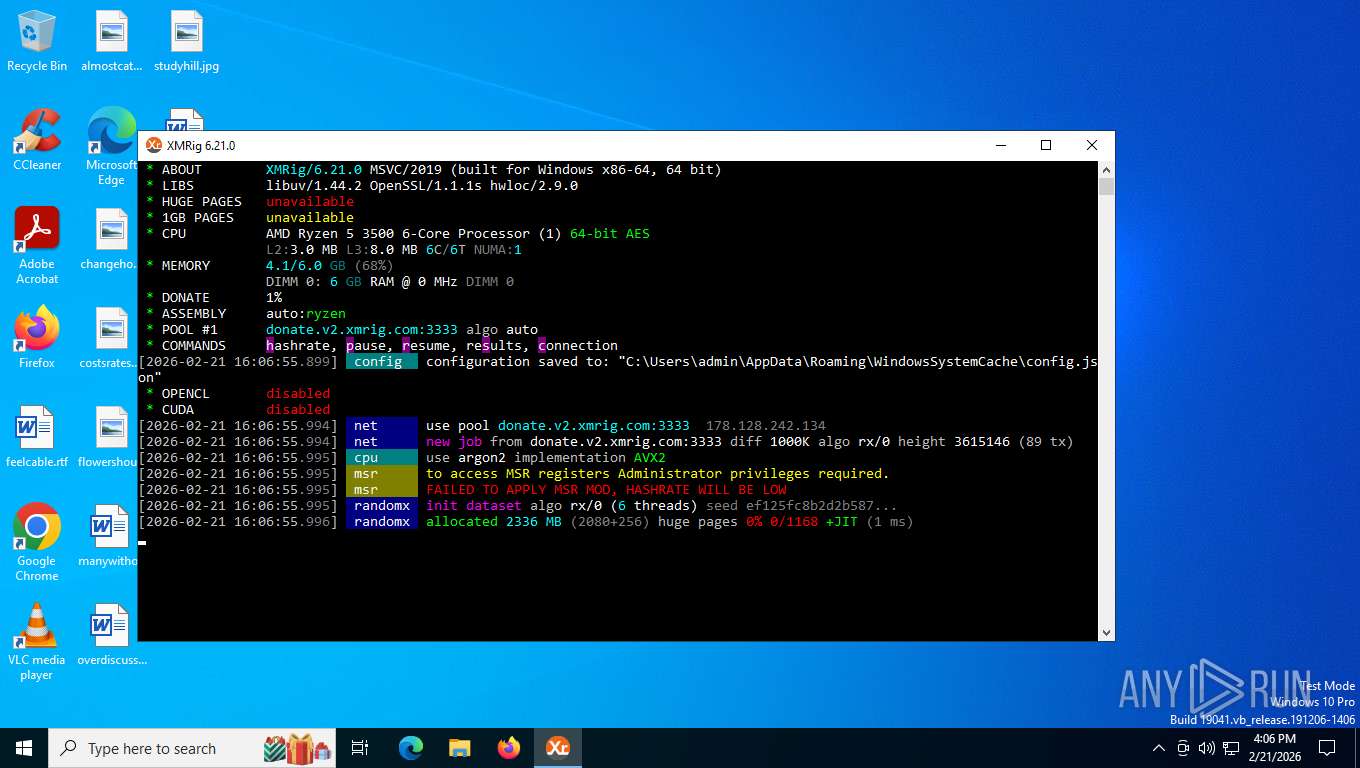Click the IP address 178.128.242.134

point(766,425)
